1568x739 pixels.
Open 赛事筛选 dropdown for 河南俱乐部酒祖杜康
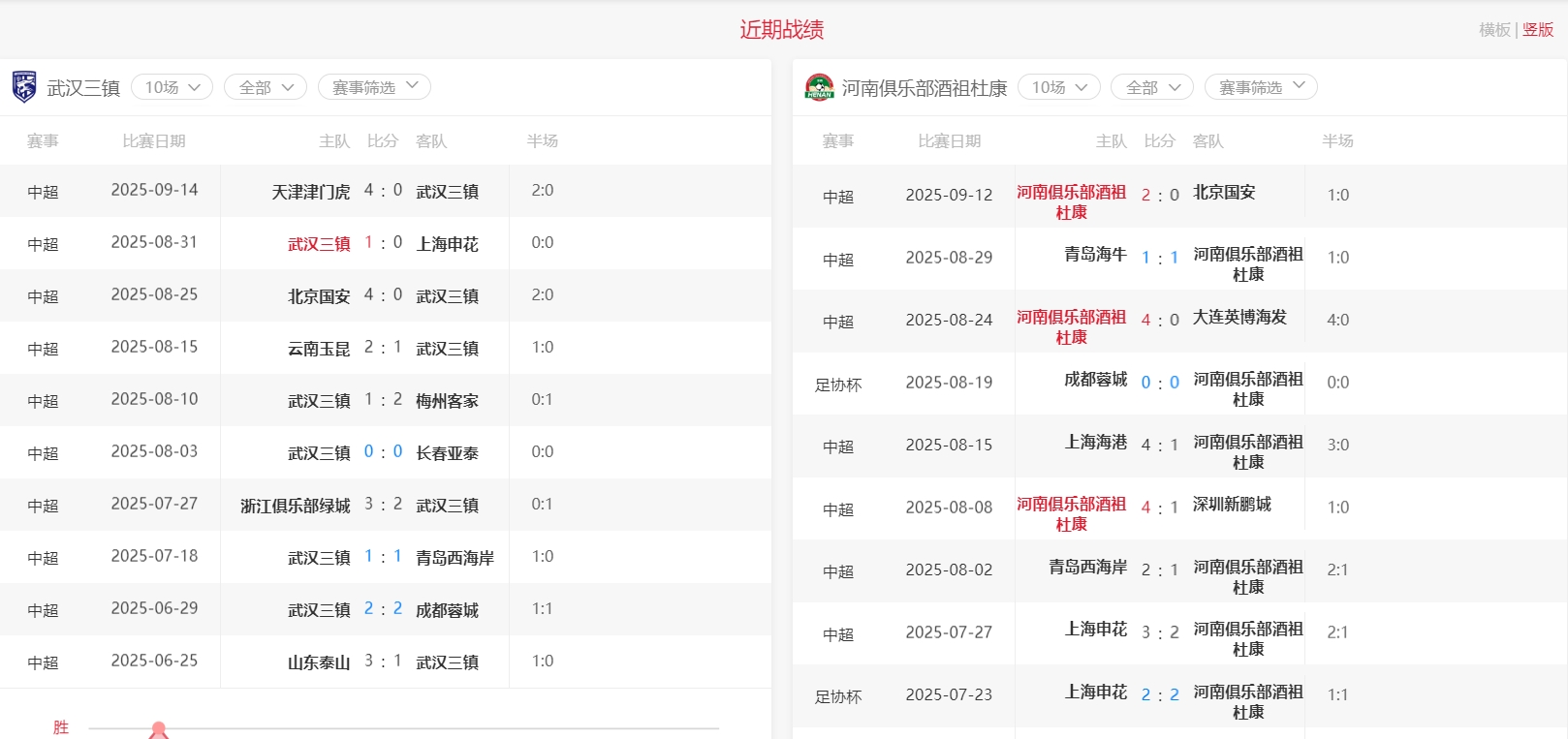pos(1261,87)
